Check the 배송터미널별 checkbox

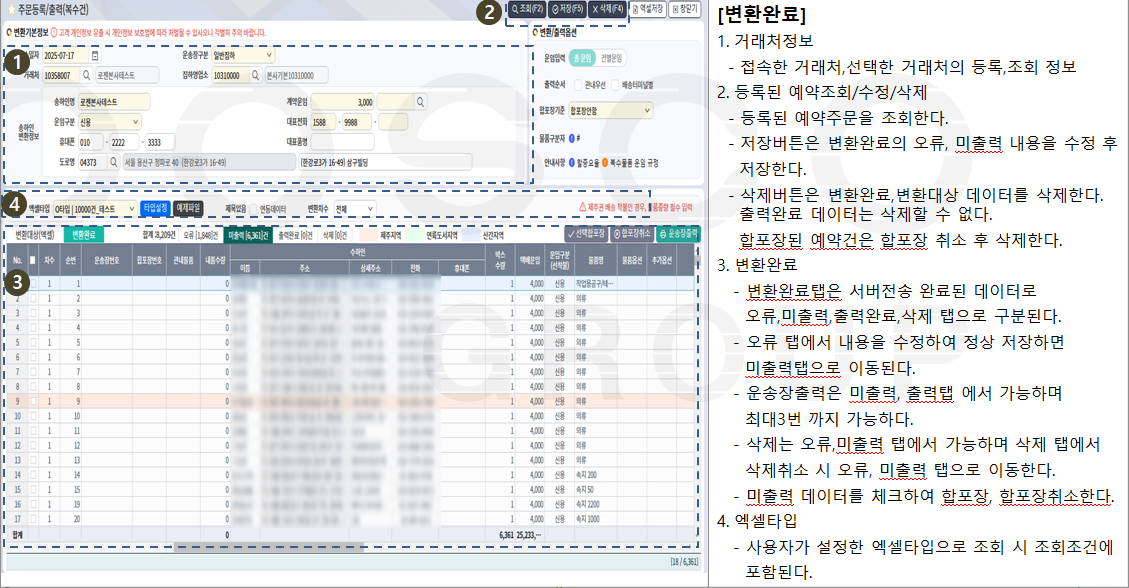[615, 85]
